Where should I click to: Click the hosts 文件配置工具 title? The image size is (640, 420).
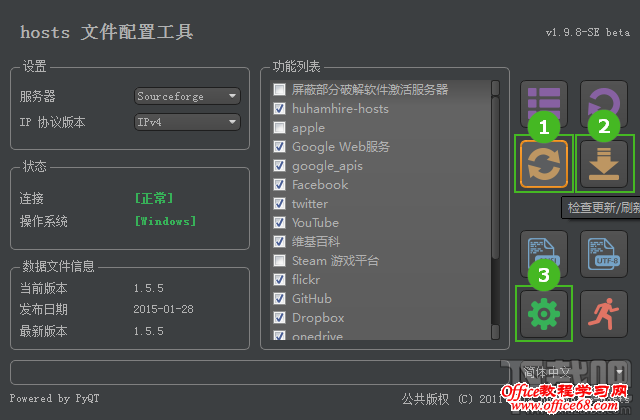click(107, 32)
